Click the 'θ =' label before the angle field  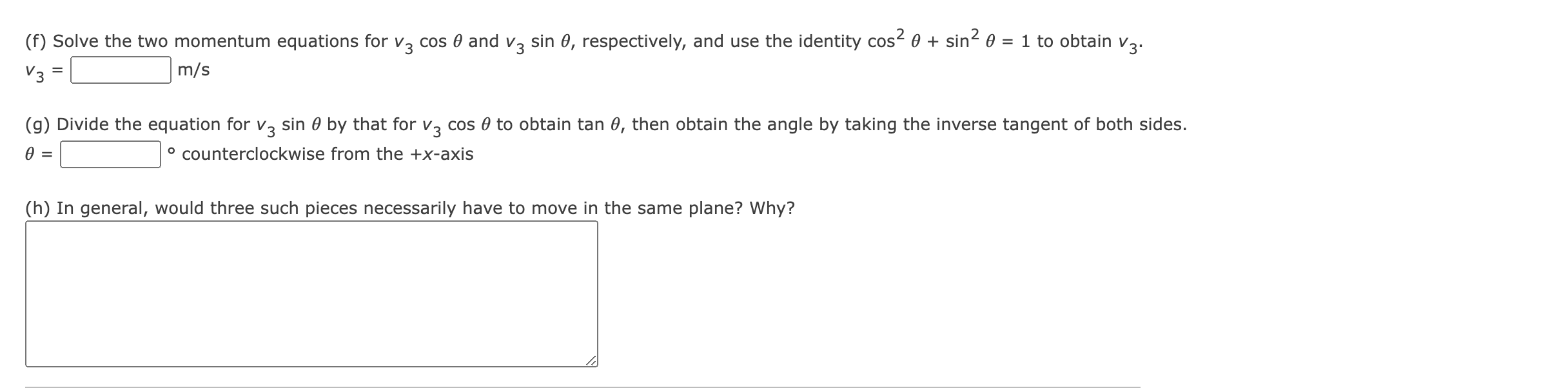pos(39,155)
